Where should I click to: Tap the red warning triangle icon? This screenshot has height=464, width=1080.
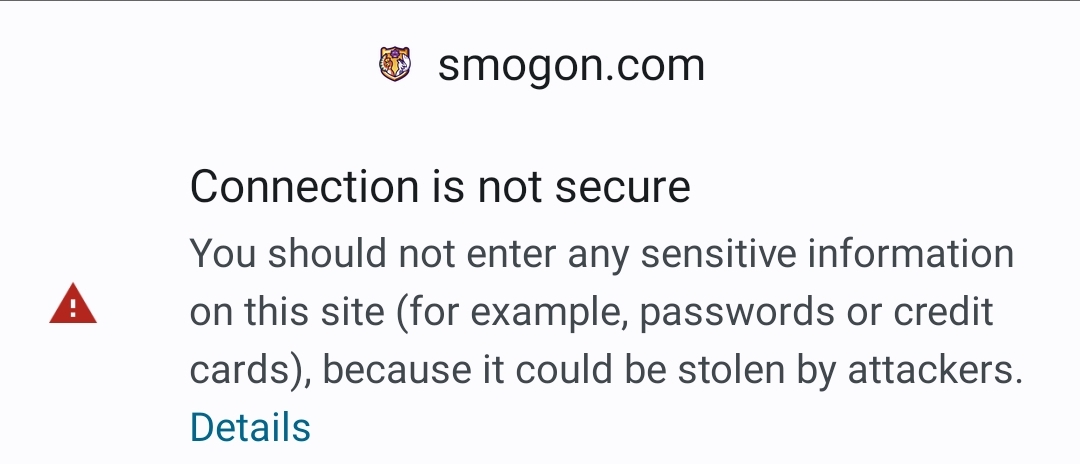click(x=73, y=304)
